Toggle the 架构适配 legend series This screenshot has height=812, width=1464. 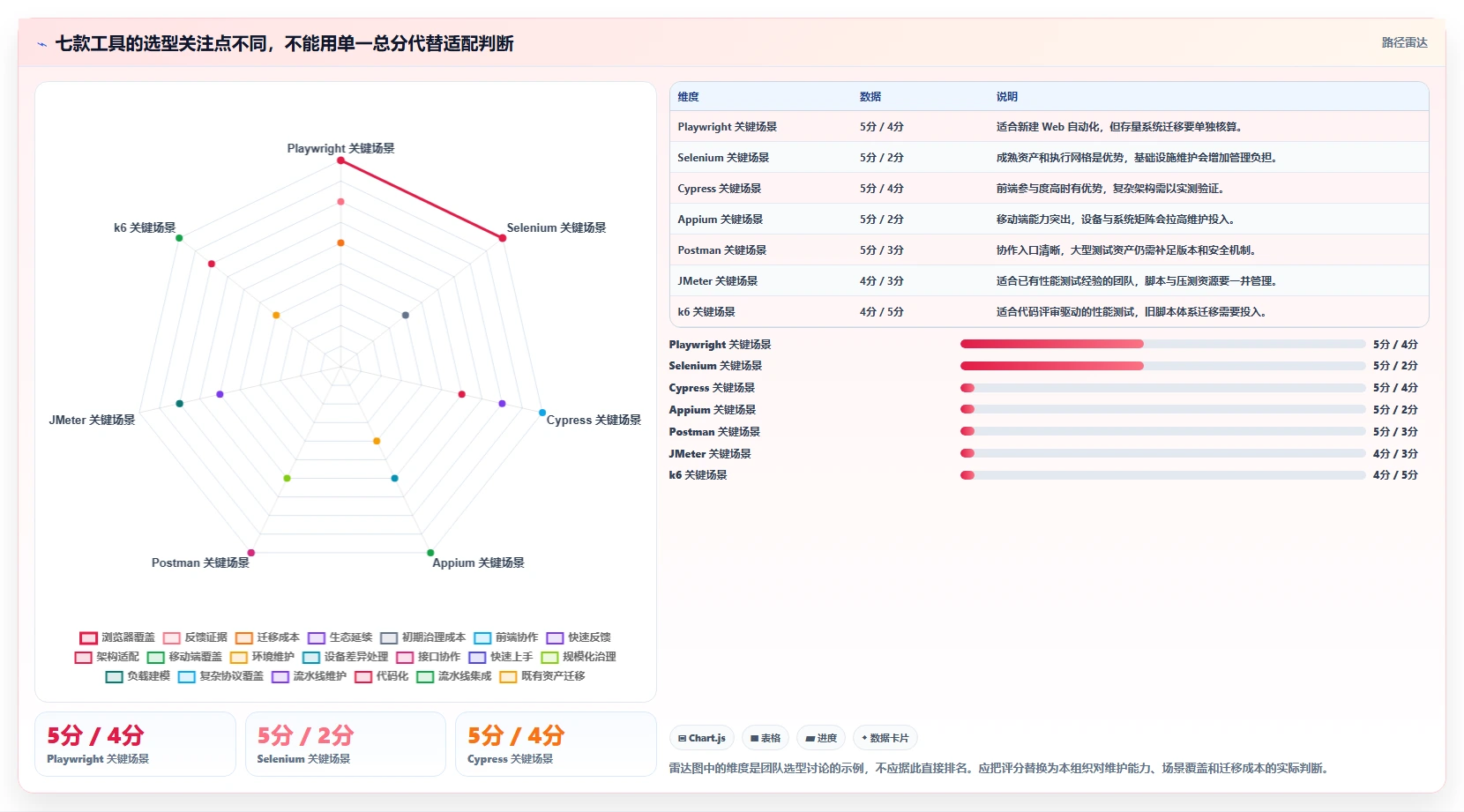point(107,657)
